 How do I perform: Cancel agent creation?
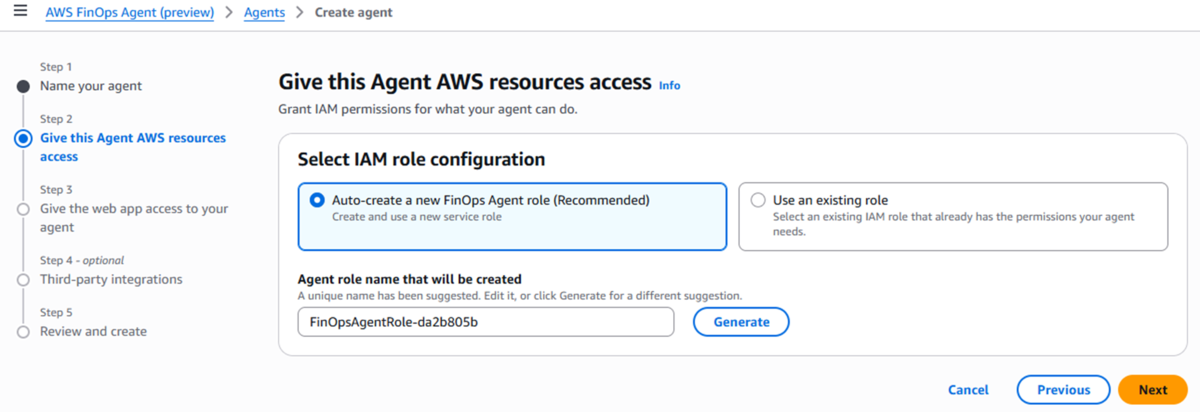pyautogui.click(x=968, y=390)
